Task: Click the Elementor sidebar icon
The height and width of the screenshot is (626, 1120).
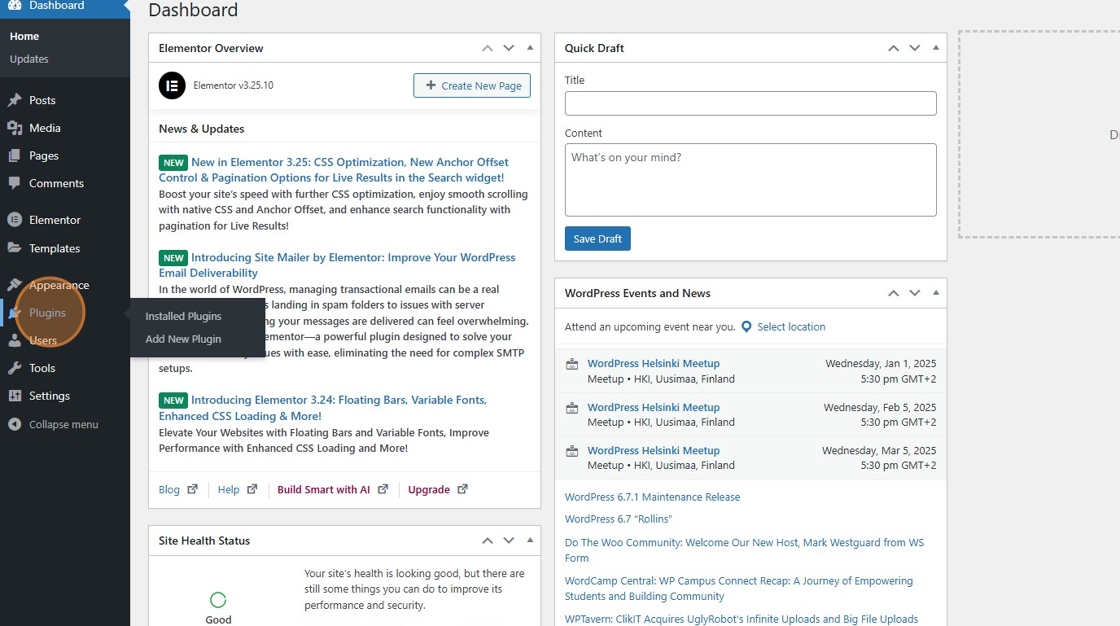Action: click(x=14, y=219)
